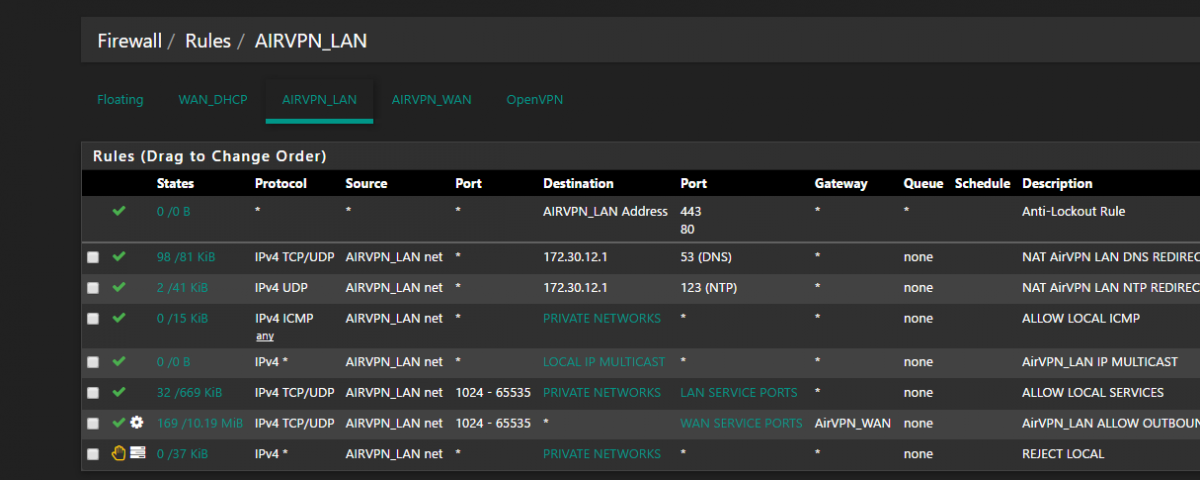Click 172.30.12.1 in the 53 (DNS) row
Image resolution: width=1200 pixels, height=480 pixels.
(x=575, y=257)
